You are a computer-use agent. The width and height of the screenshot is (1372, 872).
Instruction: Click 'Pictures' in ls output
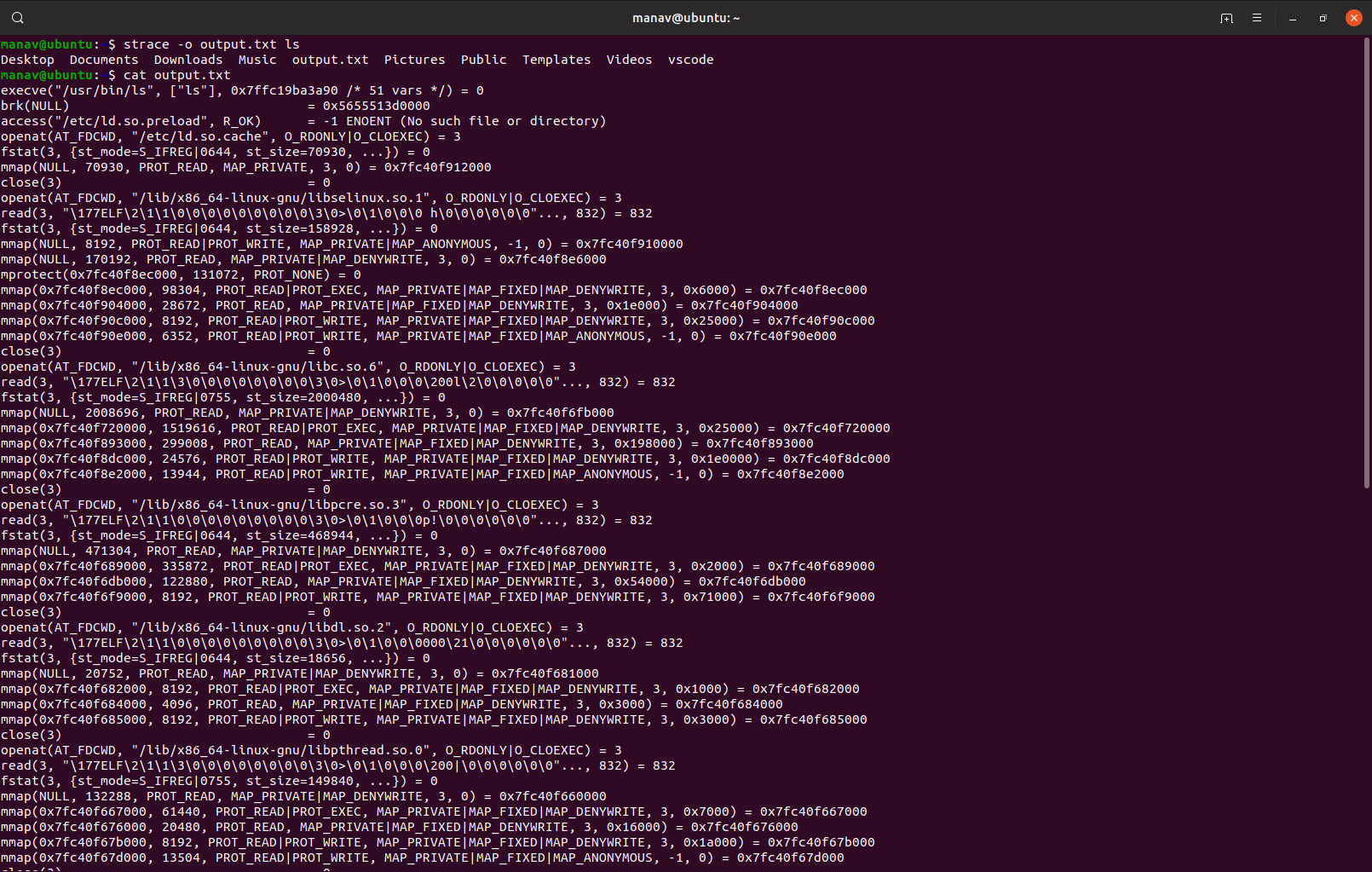pos(415,60)
